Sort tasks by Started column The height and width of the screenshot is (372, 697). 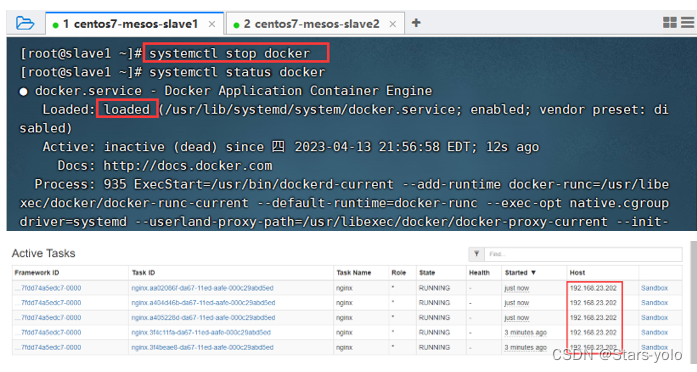520,272
